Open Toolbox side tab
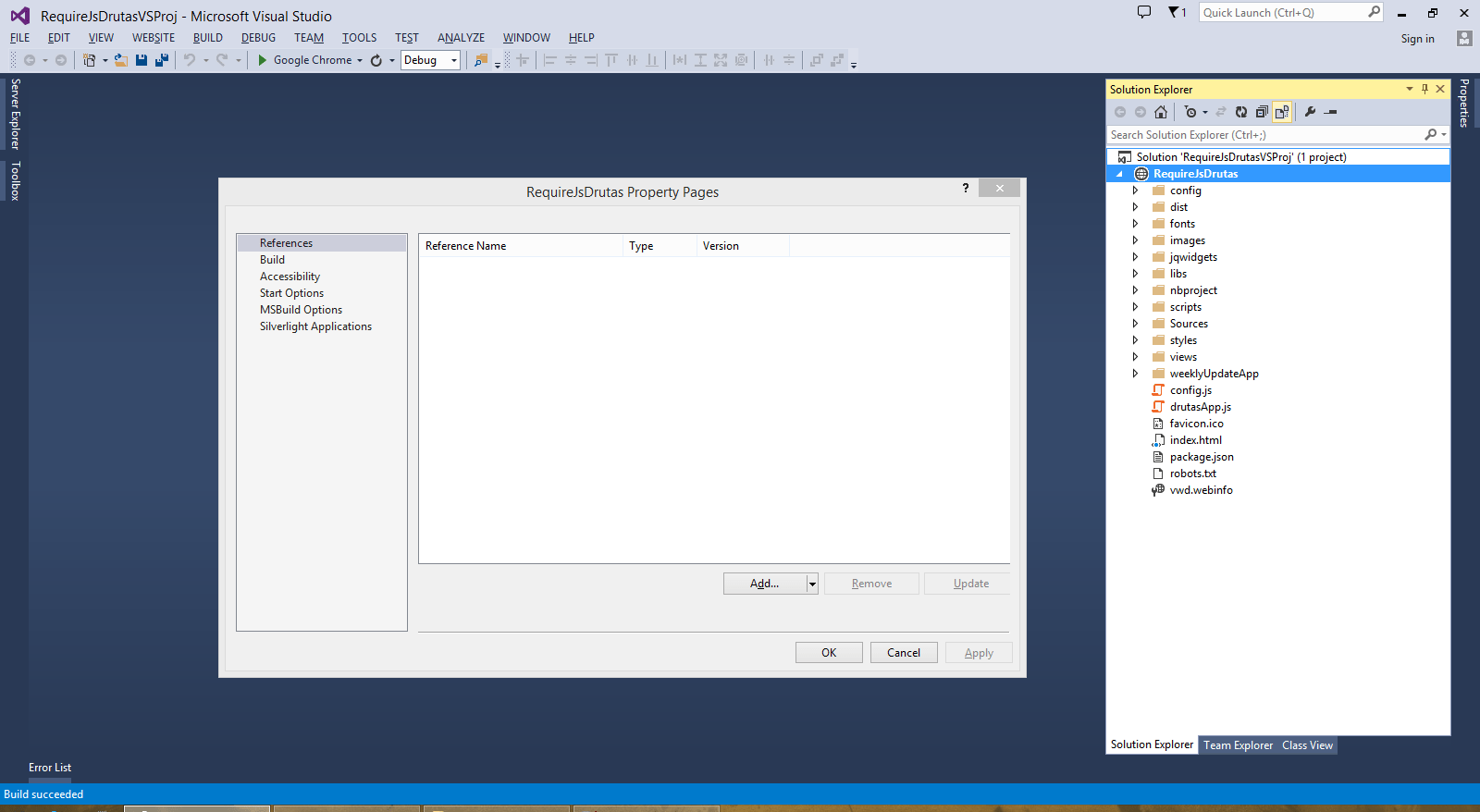 pyautogui.click(x=15, y=180)
